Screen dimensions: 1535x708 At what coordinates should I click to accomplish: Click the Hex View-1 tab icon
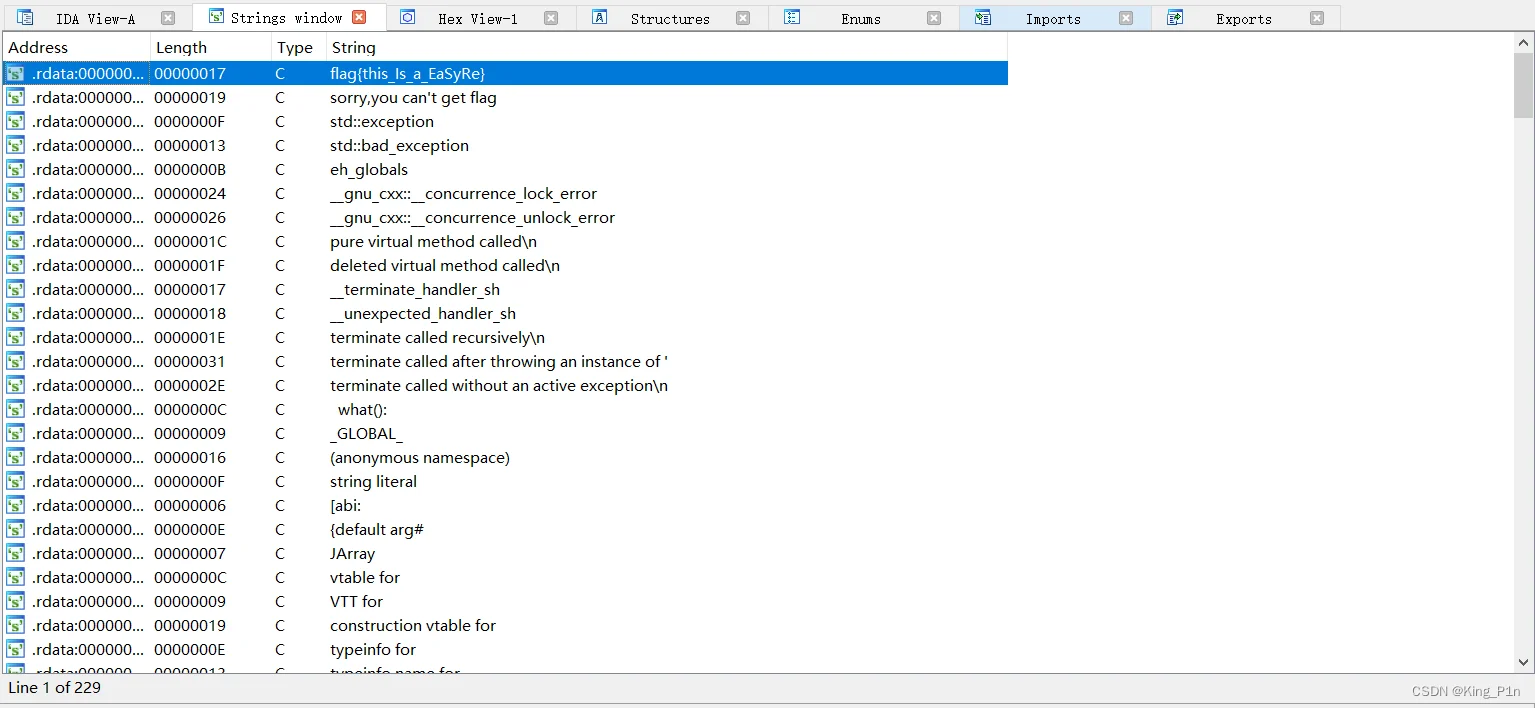coord(408,18)
